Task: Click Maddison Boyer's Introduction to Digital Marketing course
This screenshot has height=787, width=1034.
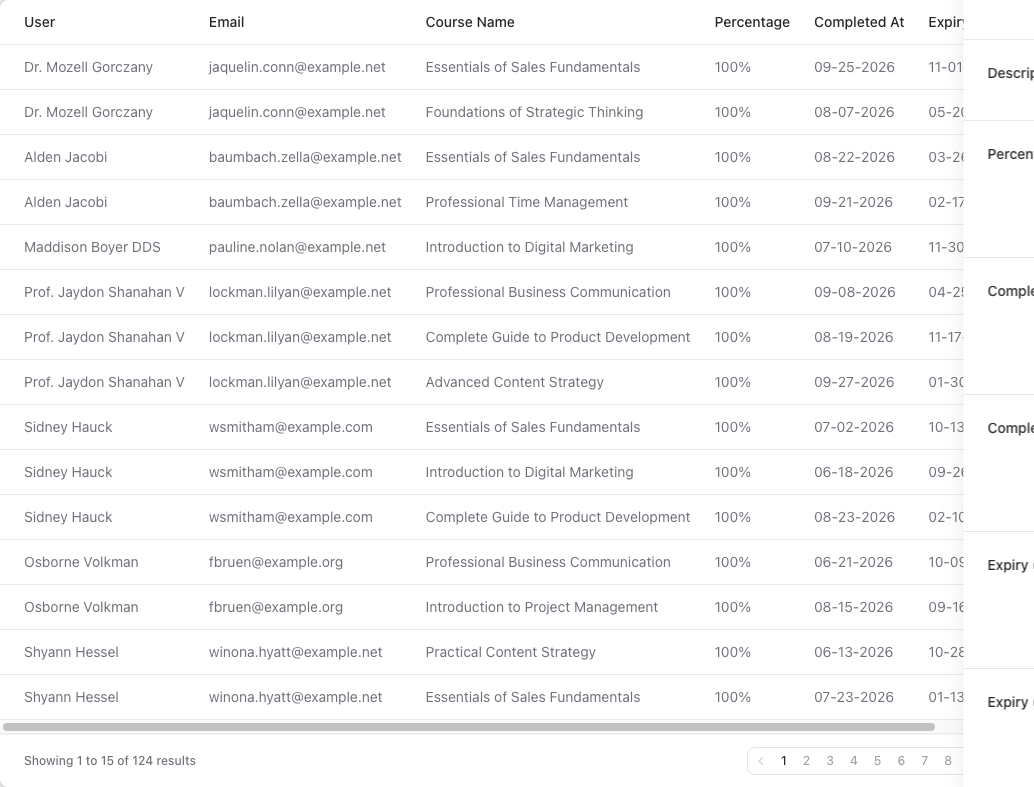Action: click(529, 247)
